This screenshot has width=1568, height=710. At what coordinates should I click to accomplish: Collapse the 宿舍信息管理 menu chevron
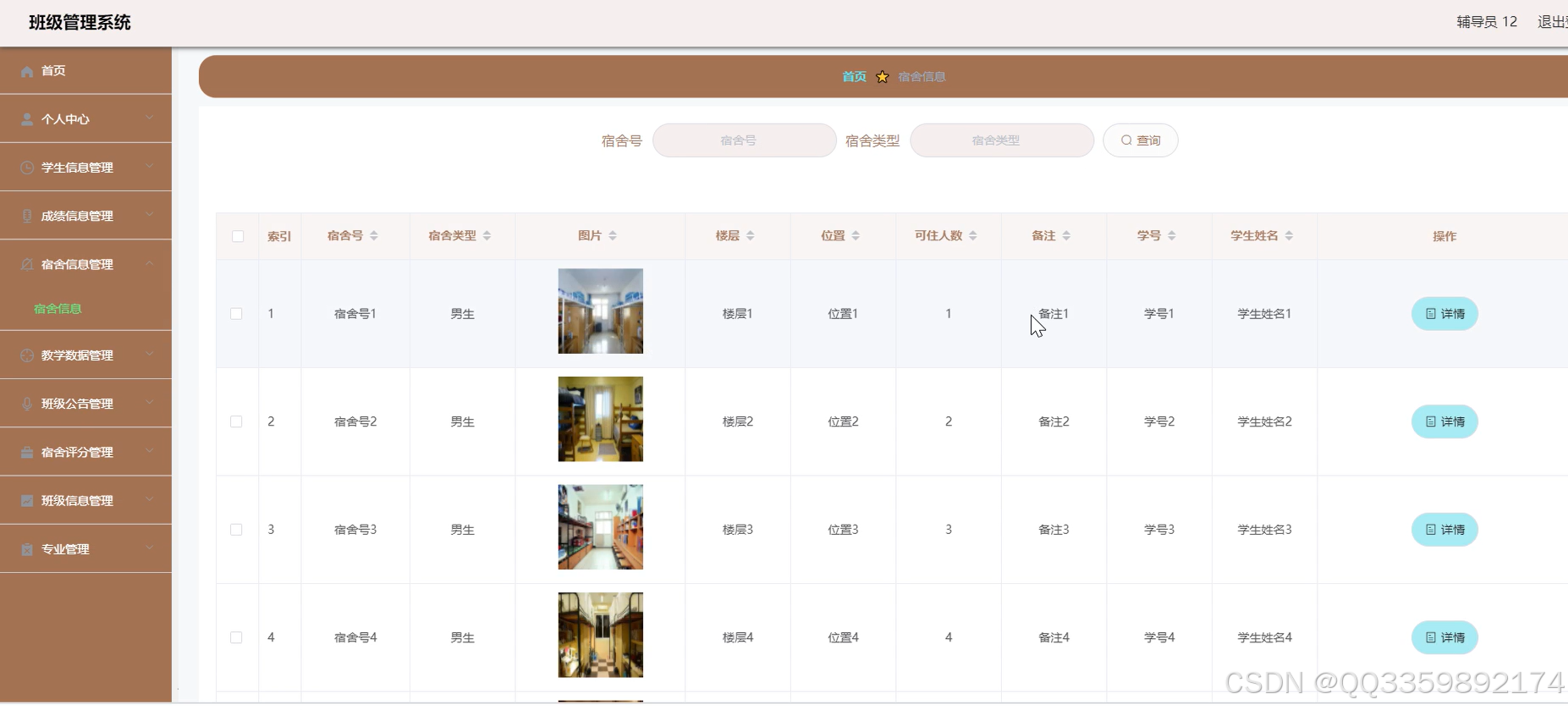(150, 263)
